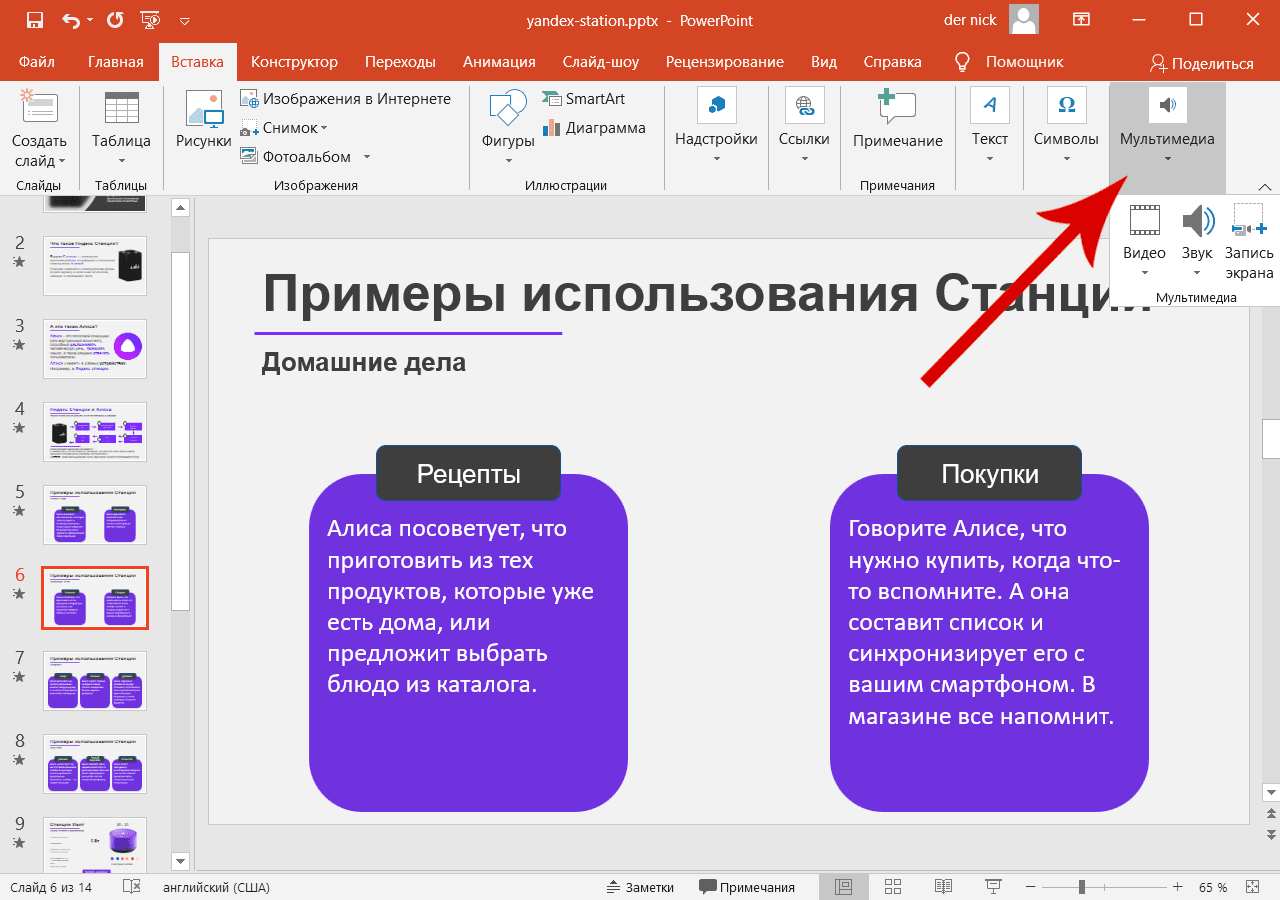Open the Текст group dropdown
The width and height of the screenshot is (1280, 900).
(x=990, y=127)
